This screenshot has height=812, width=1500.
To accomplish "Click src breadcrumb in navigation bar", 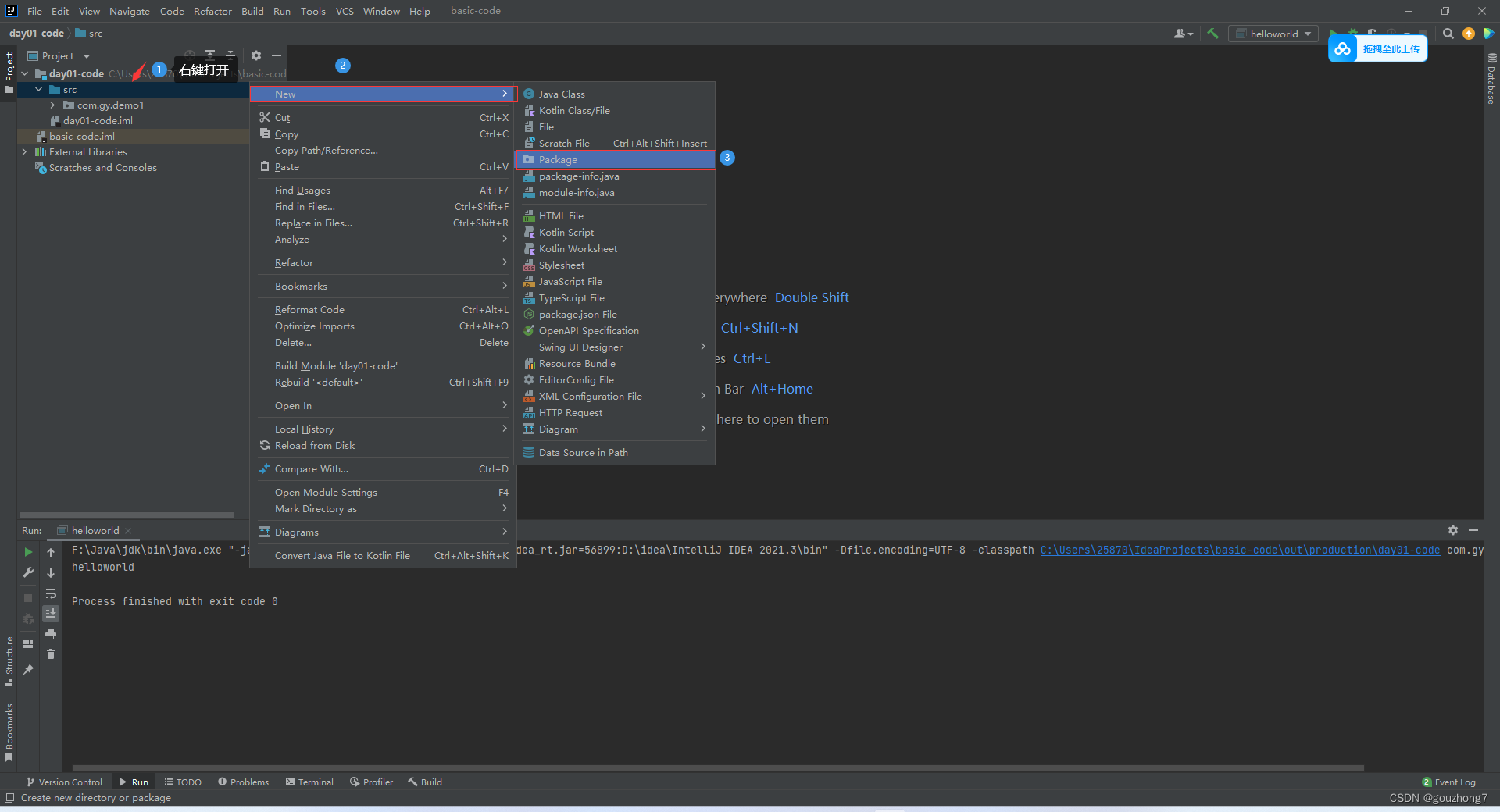I will [89, 33].
